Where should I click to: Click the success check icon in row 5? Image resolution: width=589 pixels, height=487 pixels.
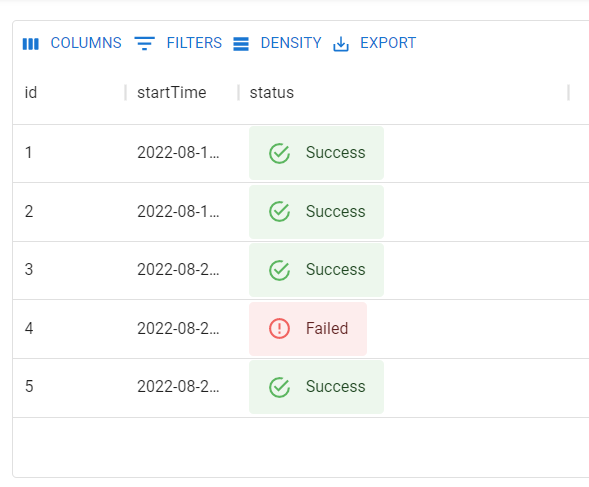[279, 387]
